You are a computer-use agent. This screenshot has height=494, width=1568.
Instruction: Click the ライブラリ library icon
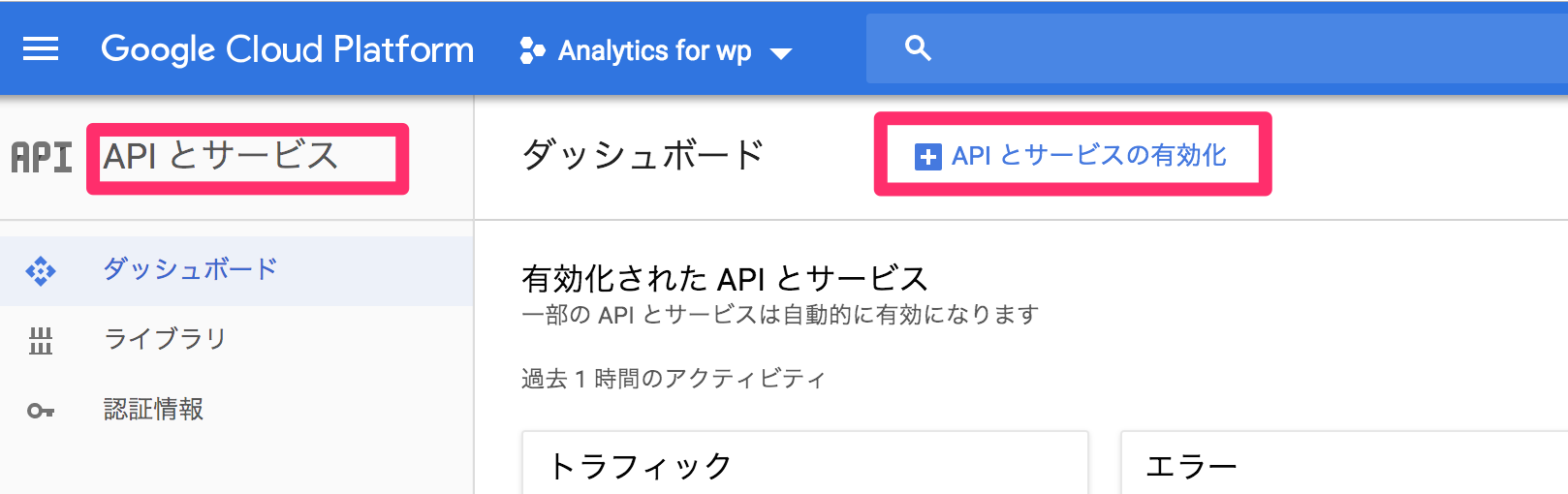[41, 341]
